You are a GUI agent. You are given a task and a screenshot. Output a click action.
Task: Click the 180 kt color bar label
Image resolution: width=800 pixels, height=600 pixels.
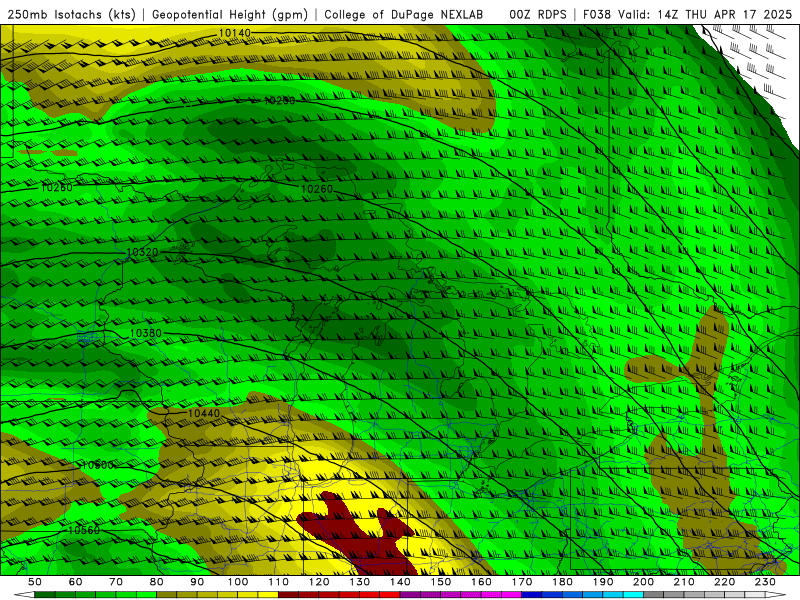pyautogui.click(x=563, y=582)
